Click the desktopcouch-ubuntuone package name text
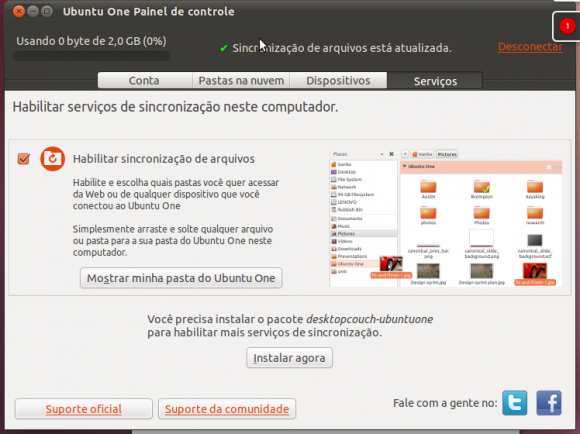This screenshot has height=434, width=580. coord(370,319)
